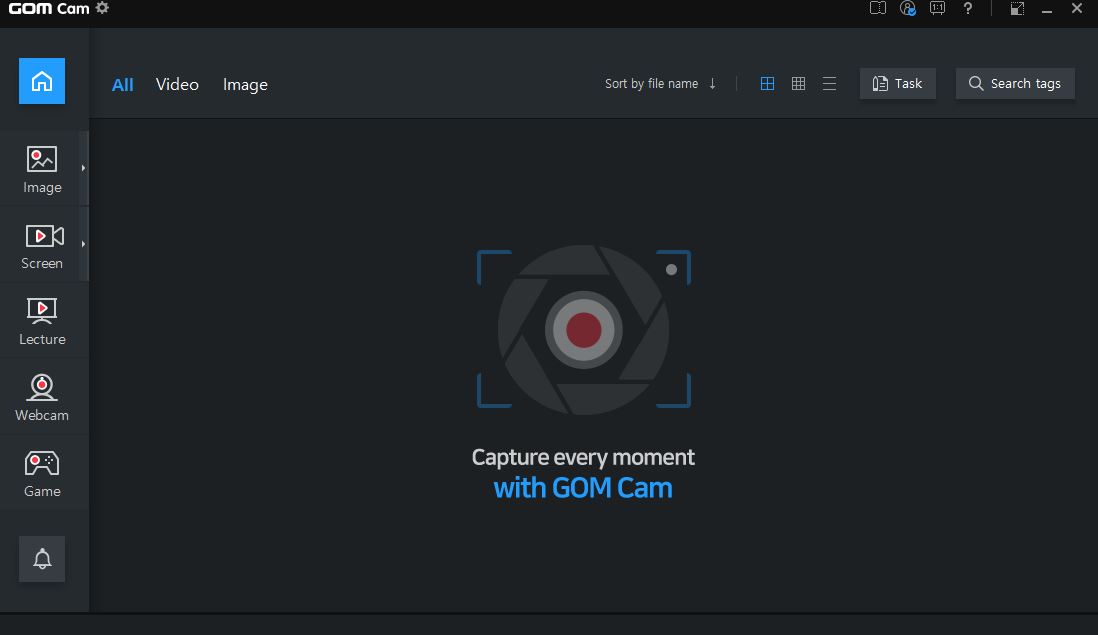The height and width of the screenshot is (635, 1098).
Task: Open notifications with the bell icon
Action: [x=42, y=559]
